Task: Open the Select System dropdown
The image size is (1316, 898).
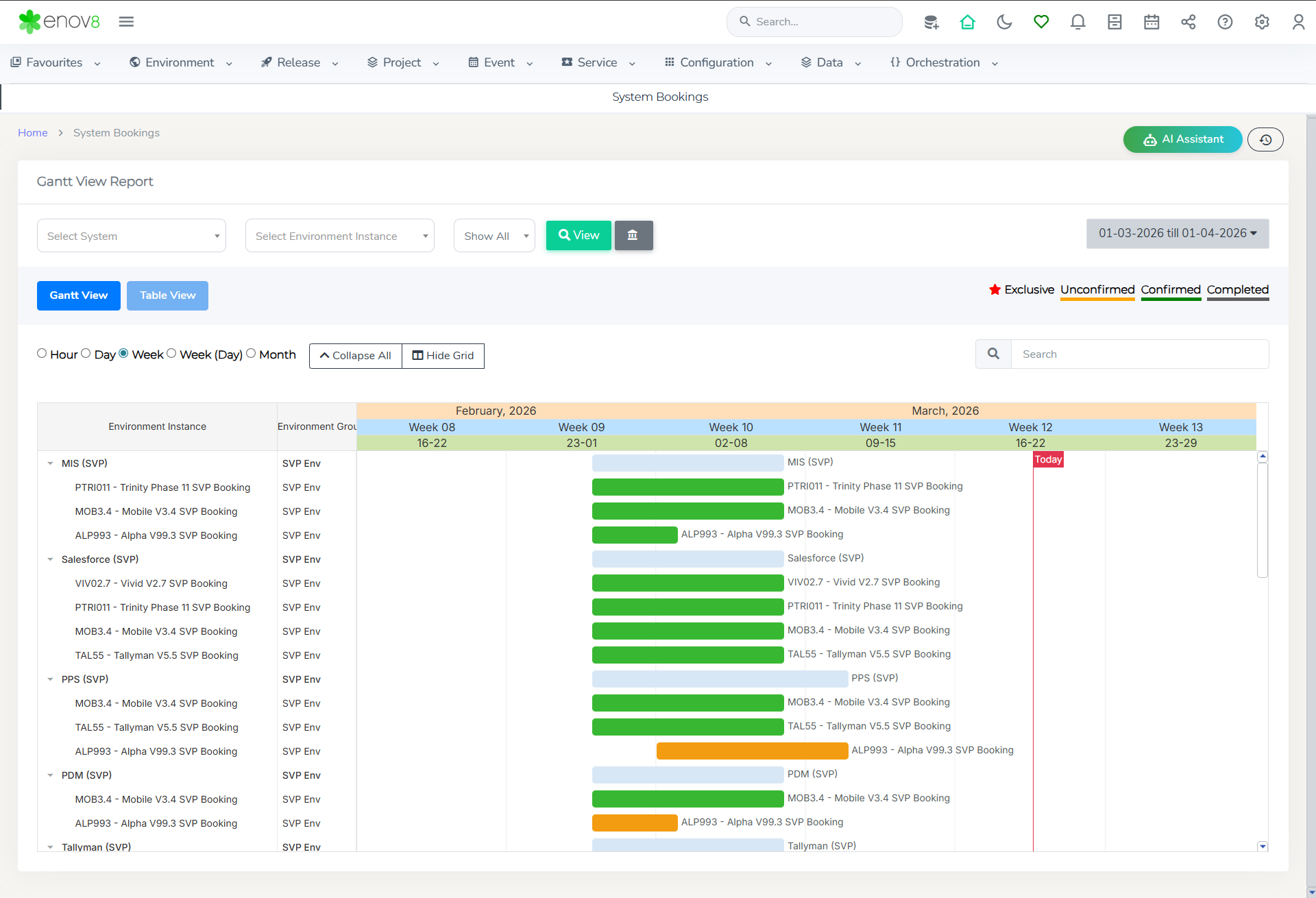Action: point(132,236)
